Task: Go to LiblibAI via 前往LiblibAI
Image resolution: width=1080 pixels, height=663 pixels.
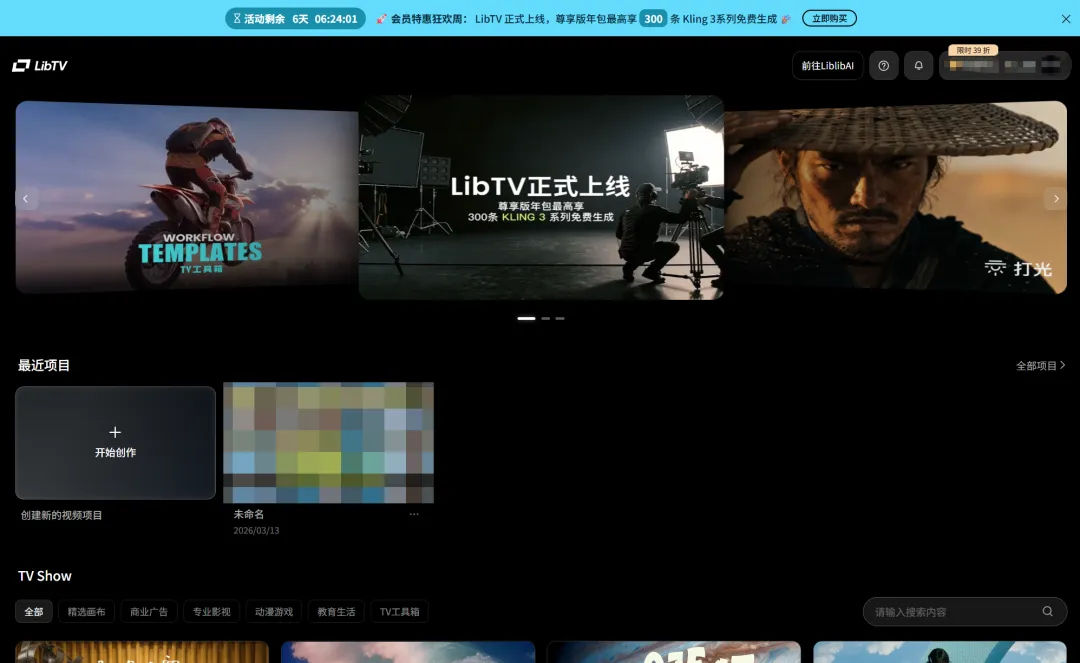Action: pos(827,65)
